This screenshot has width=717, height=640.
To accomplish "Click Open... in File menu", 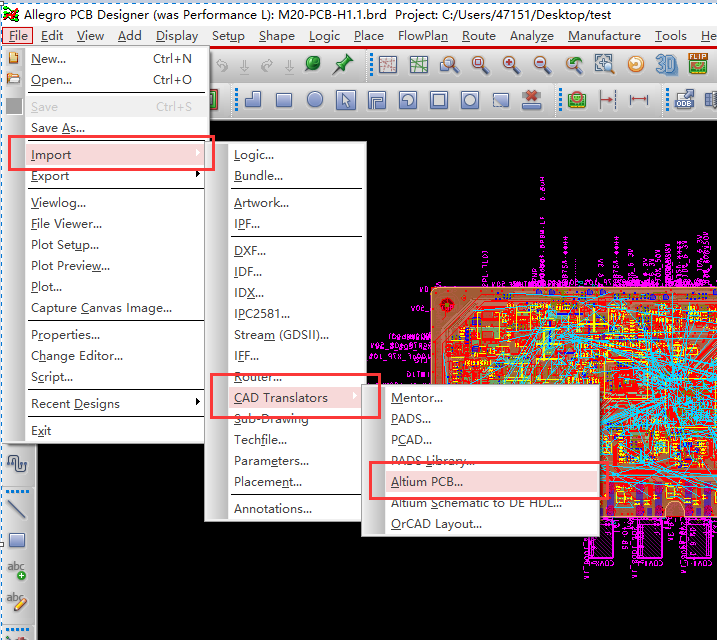I will [x=115, y=80].
